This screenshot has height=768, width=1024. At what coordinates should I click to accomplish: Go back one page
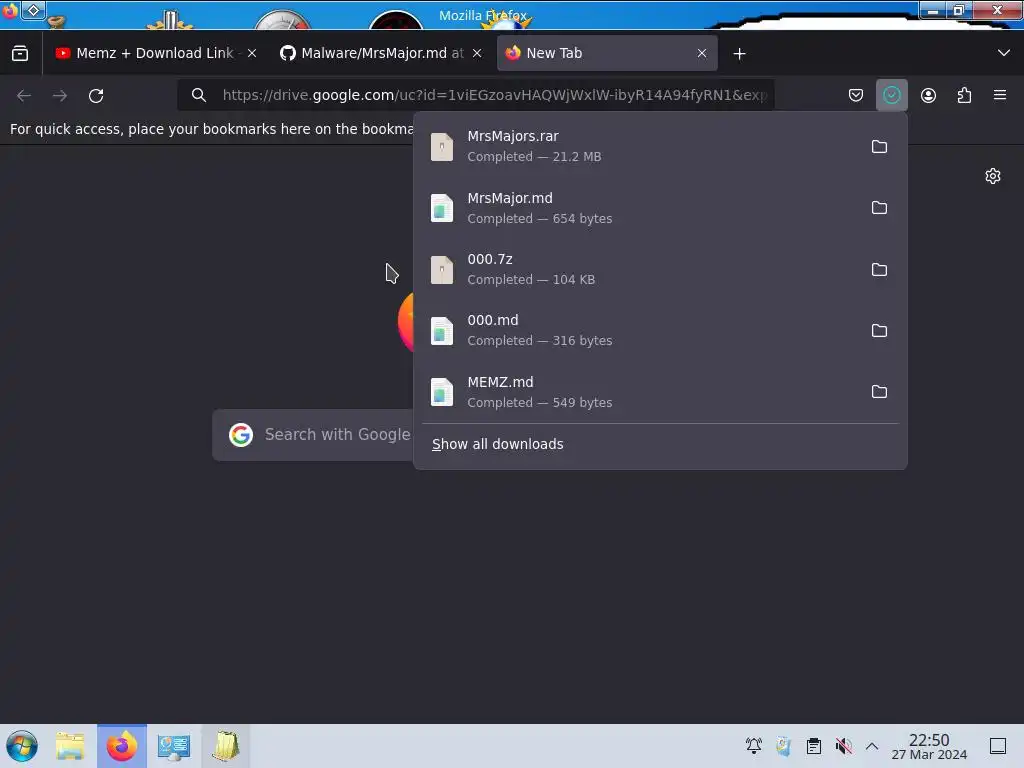pyautogui.click(x=24, y=95)
